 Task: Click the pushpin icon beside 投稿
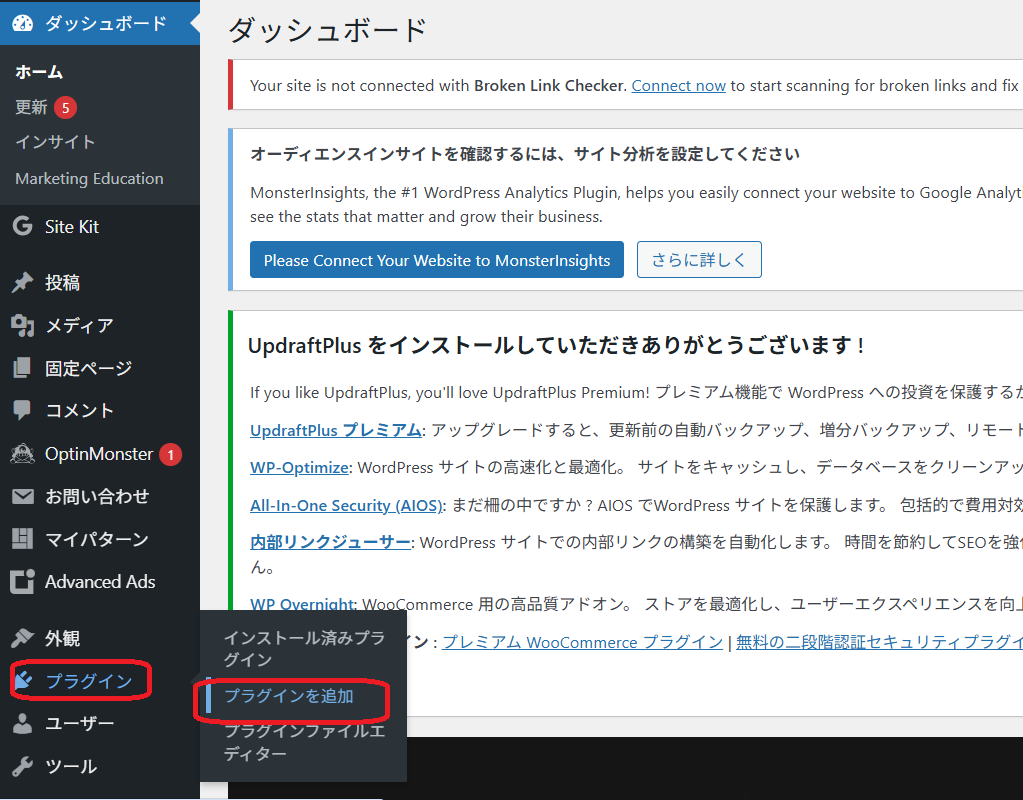tap(22, 283)
